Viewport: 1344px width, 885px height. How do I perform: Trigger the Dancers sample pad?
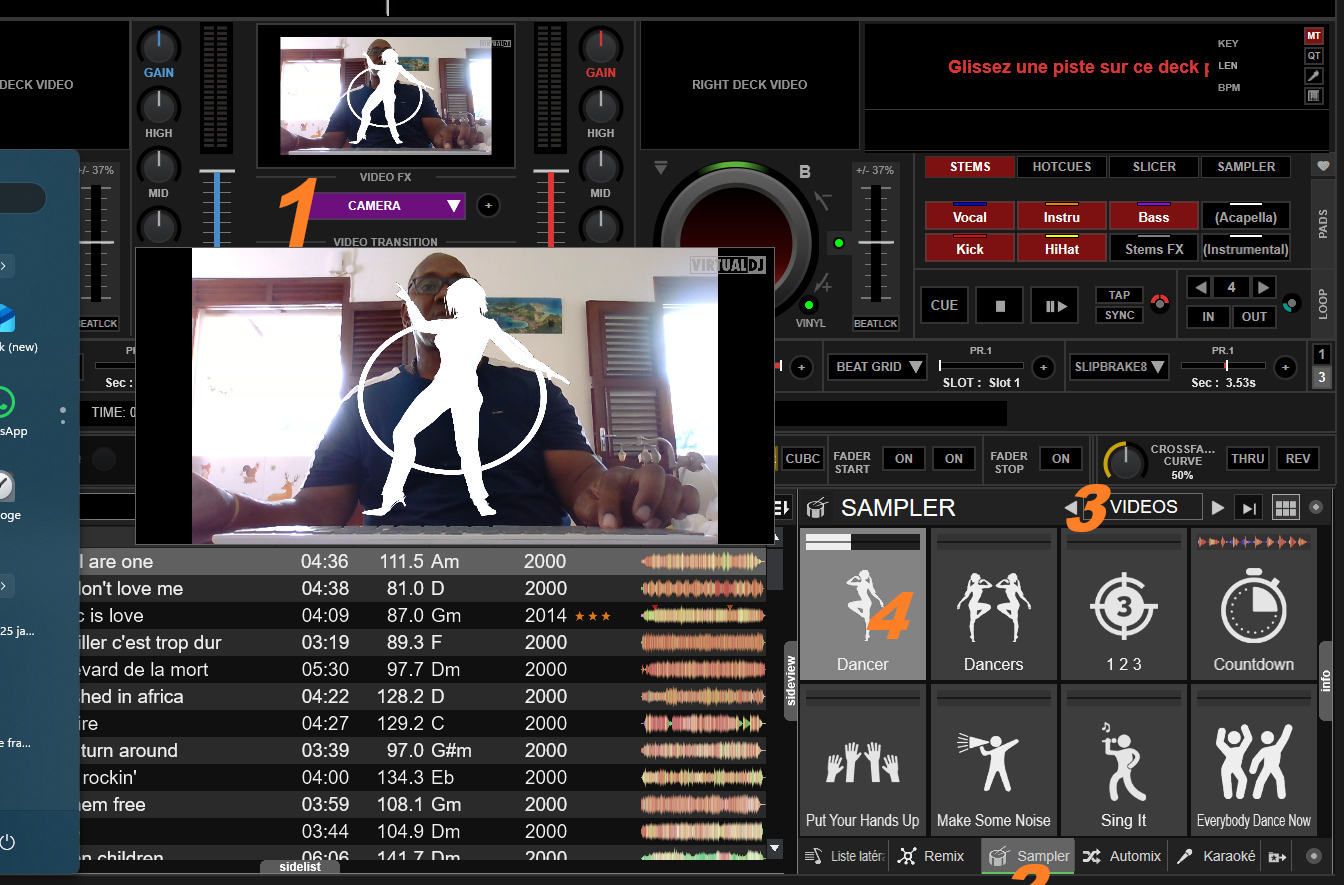pyautogui.click(x=993, y=604)
